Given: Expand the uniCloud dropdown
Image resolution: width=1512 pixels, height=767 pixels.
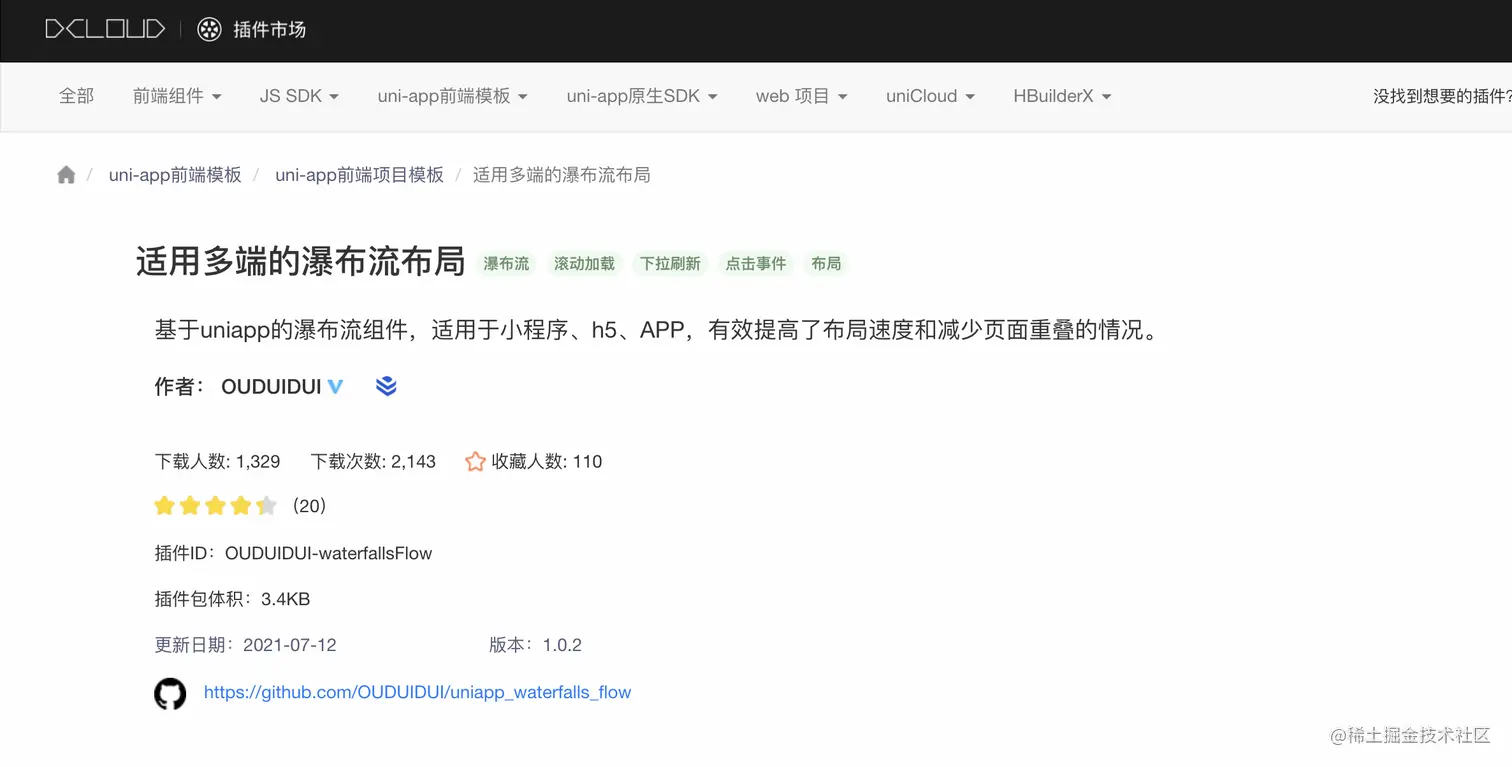Looking at the screenshot, I should coord(930,96).
